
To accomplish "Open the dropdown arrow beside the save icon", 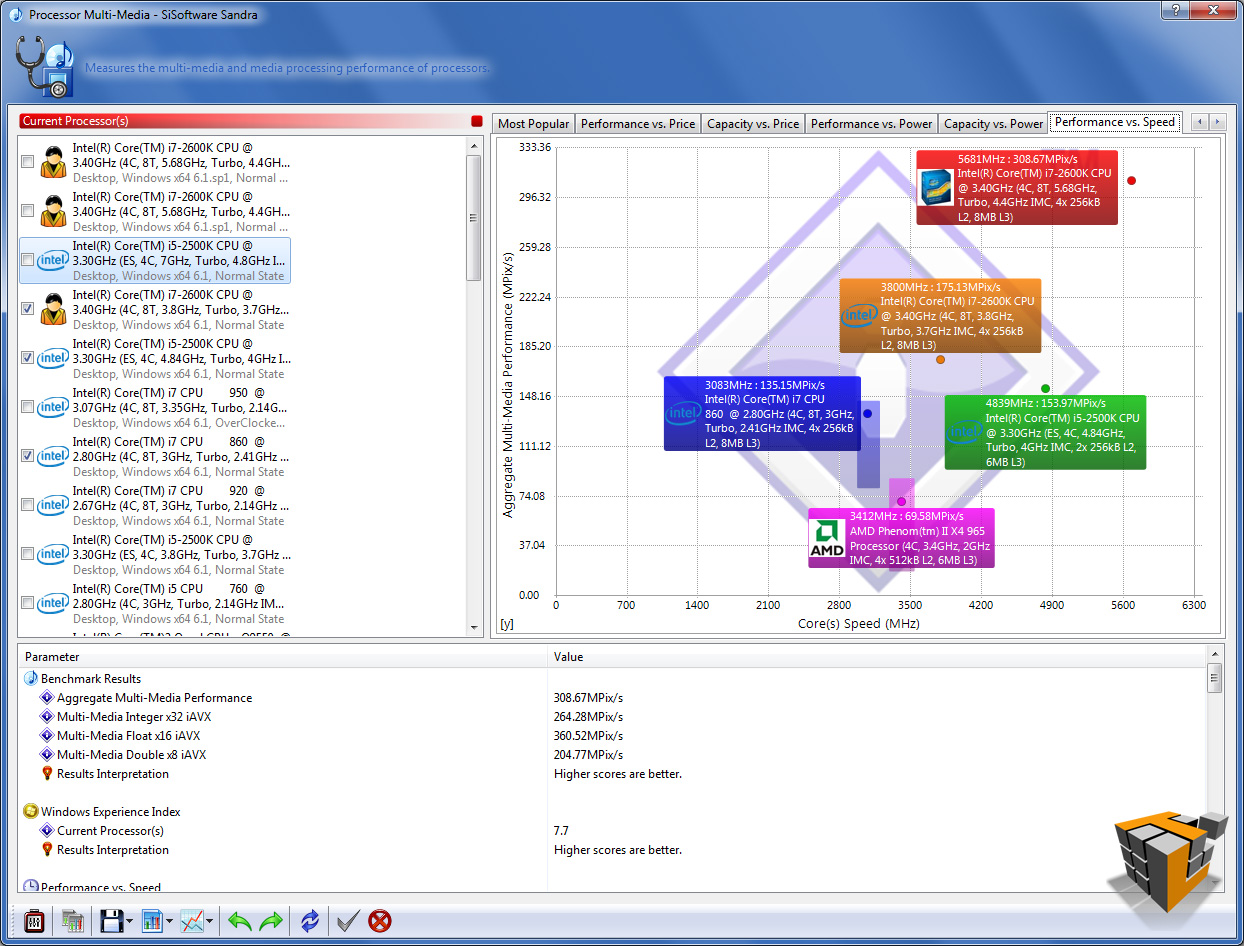I will [130, 922].
